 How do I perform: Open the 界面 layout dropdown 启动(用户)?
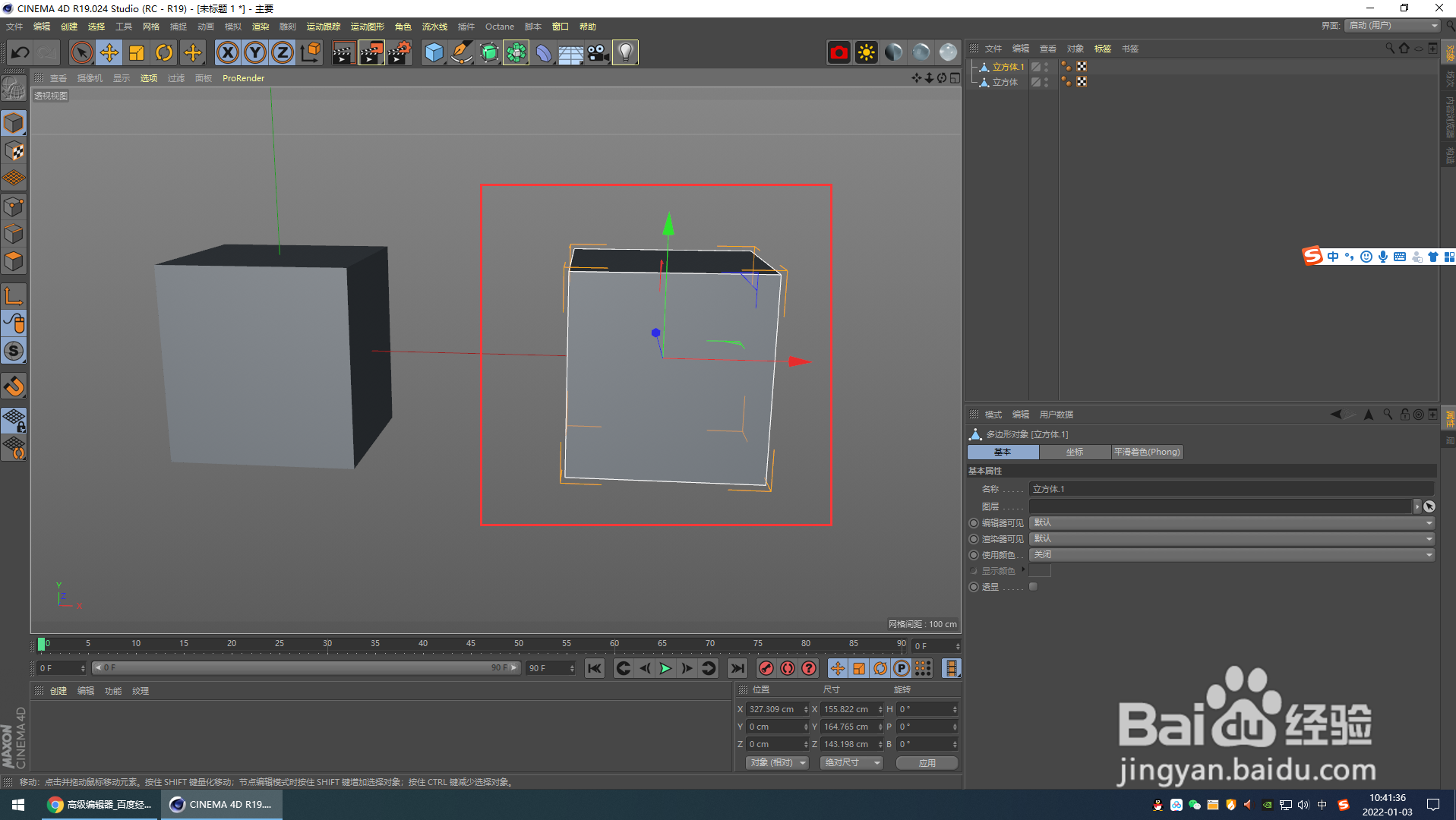click(x=1393, y=26)
